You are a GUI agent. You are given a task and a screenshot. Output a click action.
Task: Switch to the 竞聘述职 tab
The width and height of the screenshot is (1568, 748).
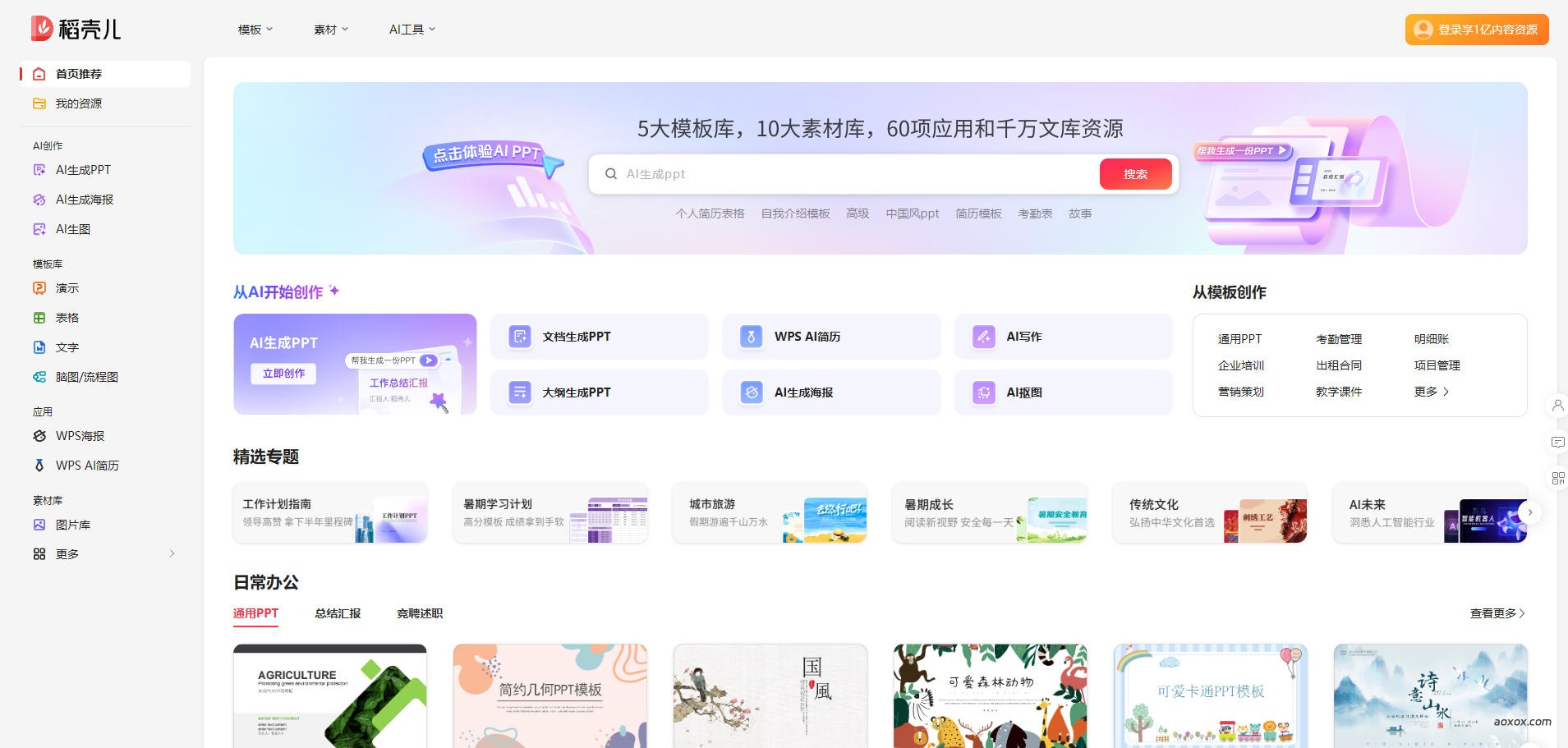(418, 613)
